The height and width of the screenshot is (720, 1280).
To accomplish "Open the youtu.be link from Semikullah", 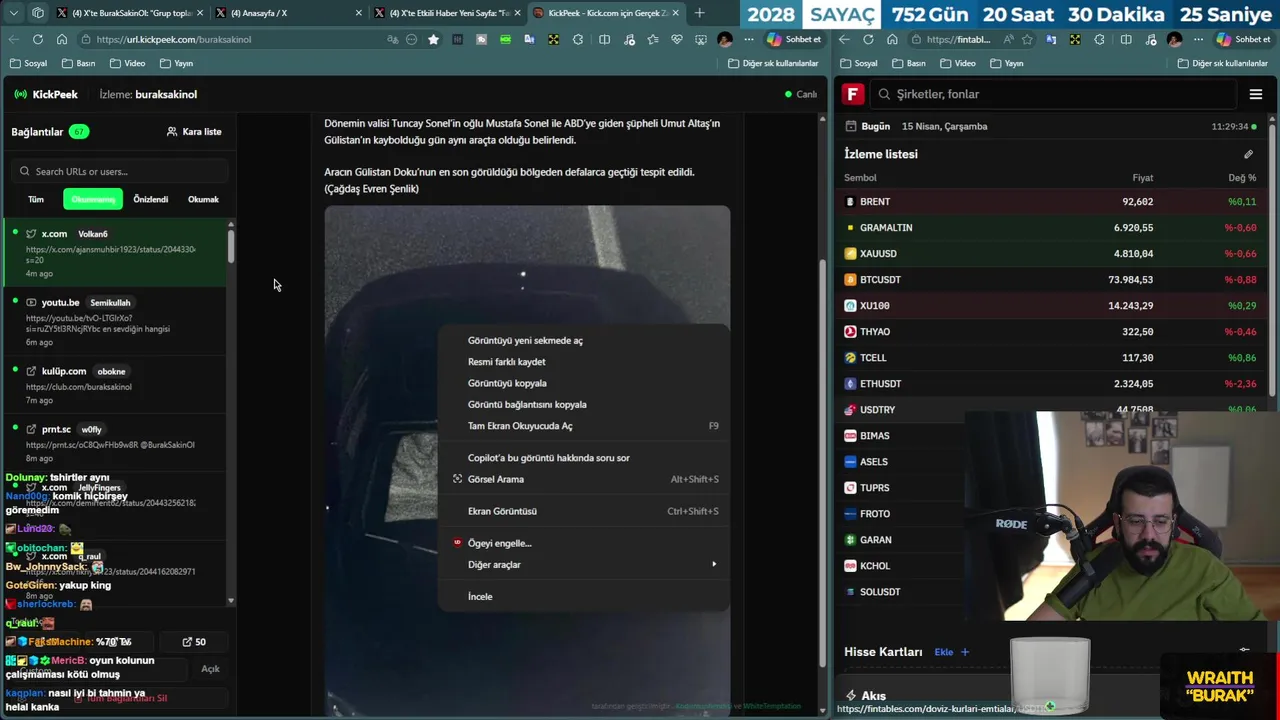I will (x=114, y=322).
